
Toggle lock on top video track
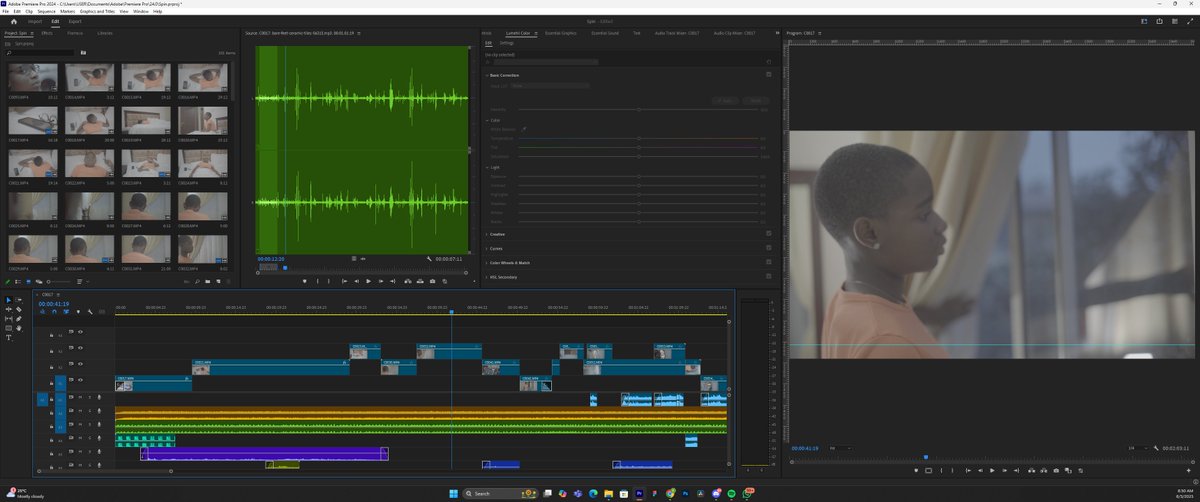coord(51,335)
